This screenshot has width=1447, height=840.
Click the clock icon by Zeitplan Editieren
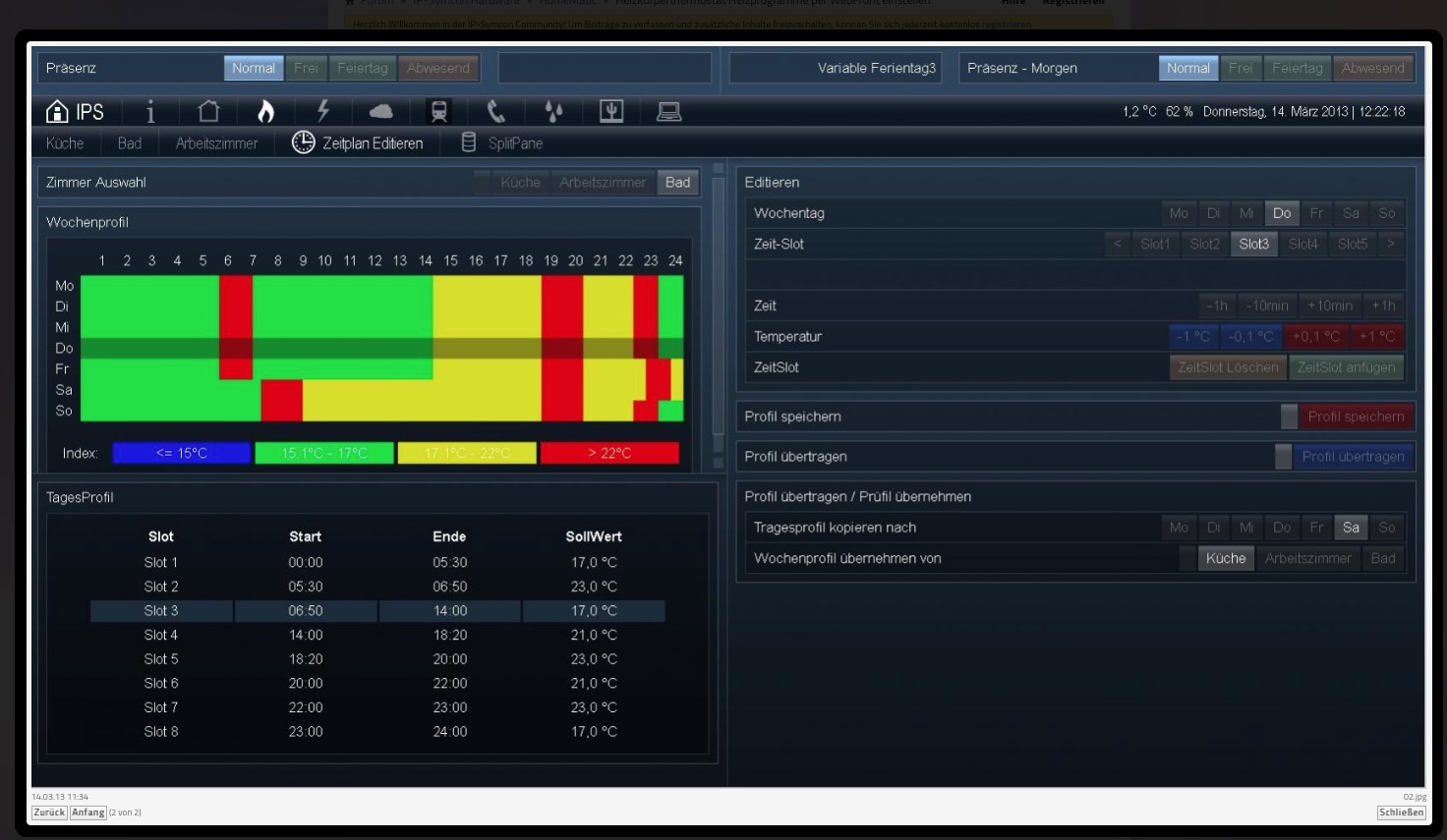304,142
